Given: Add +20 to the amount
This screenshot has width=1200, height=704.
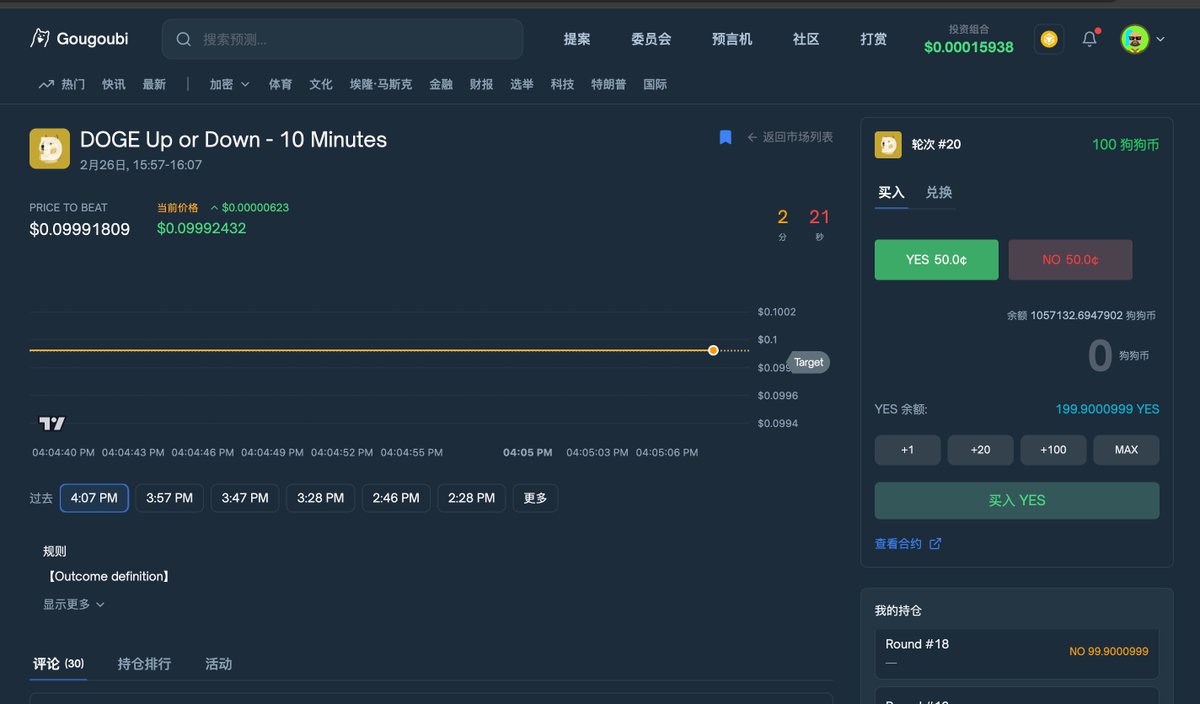Looking at the screenshot, I should pyautogui.click(x=980, y=450).
